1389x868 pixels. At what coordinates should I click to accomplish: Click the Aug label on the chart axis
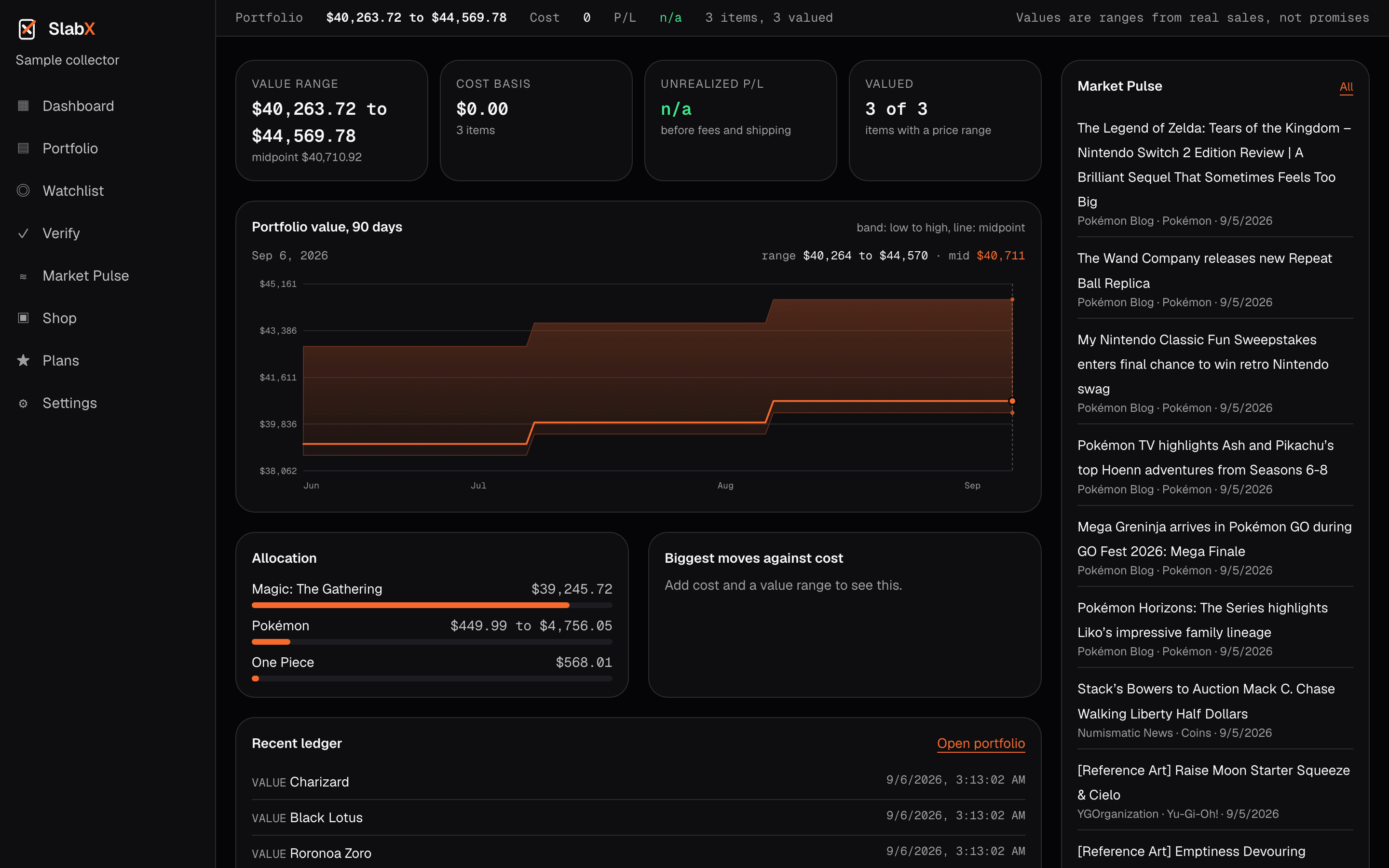[x=725, y=486]
